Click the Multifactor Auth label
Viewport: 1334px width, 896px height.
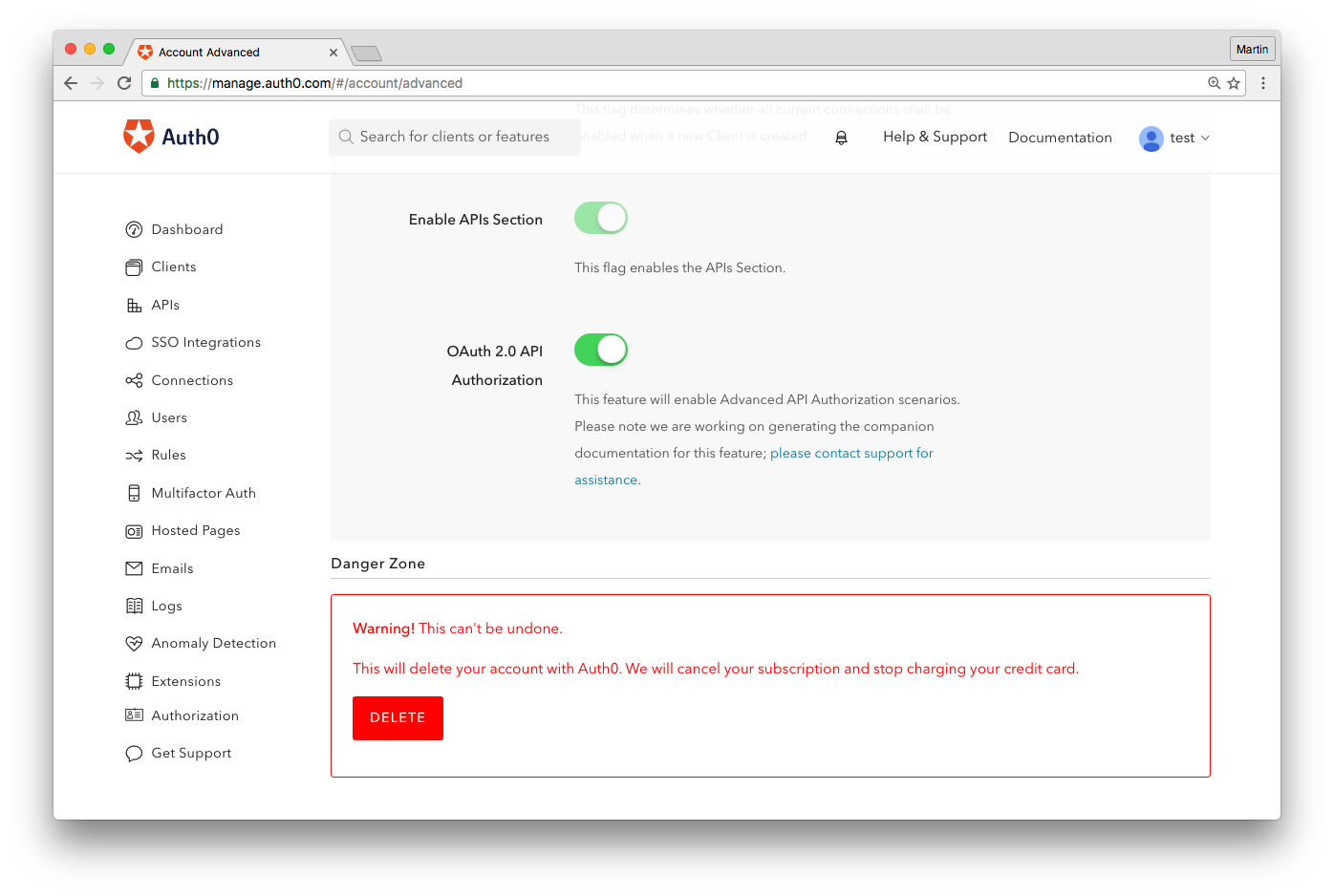(x=204, y=493)
